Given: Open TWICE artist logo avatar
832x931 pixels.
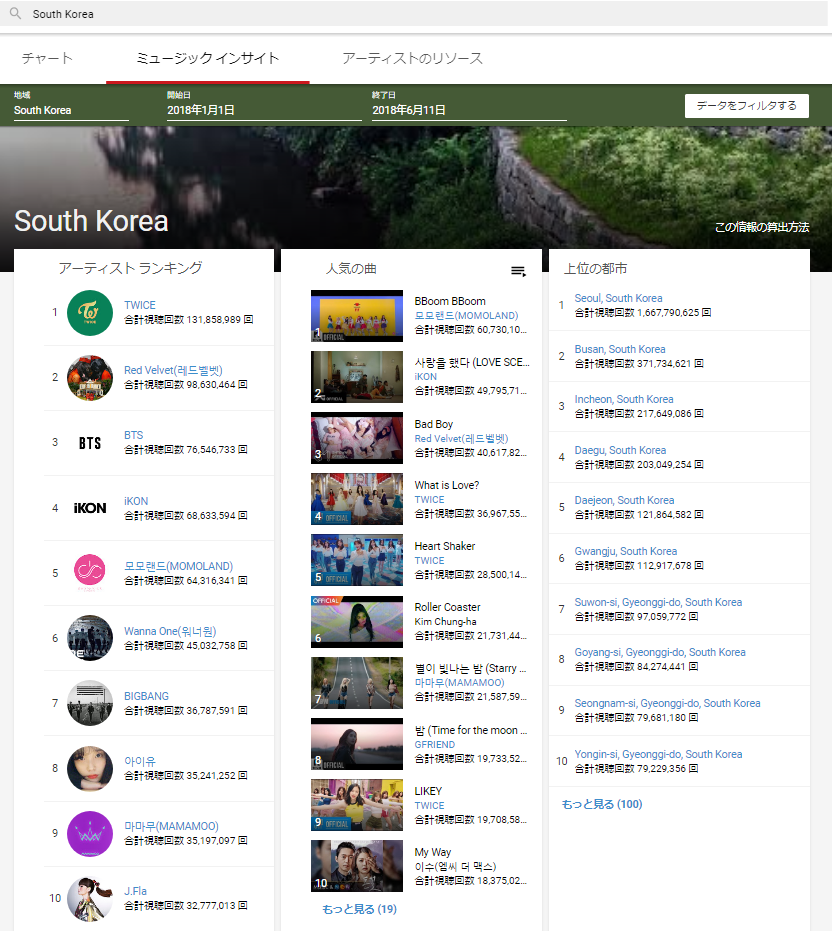Looking at the screenshot, I should click(90, 313).
